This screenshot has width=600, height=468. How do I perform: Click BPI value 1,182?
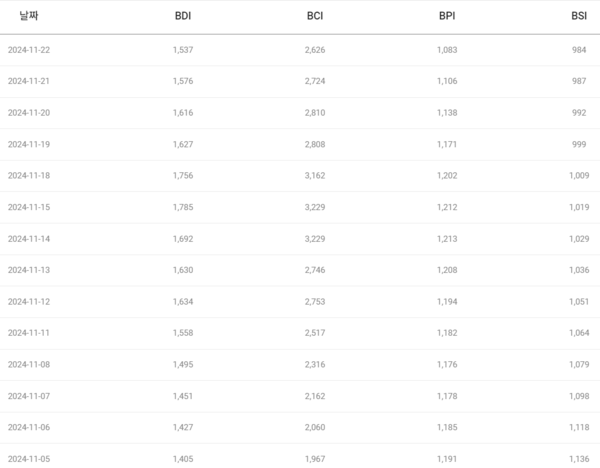click(x=447, y=333)
